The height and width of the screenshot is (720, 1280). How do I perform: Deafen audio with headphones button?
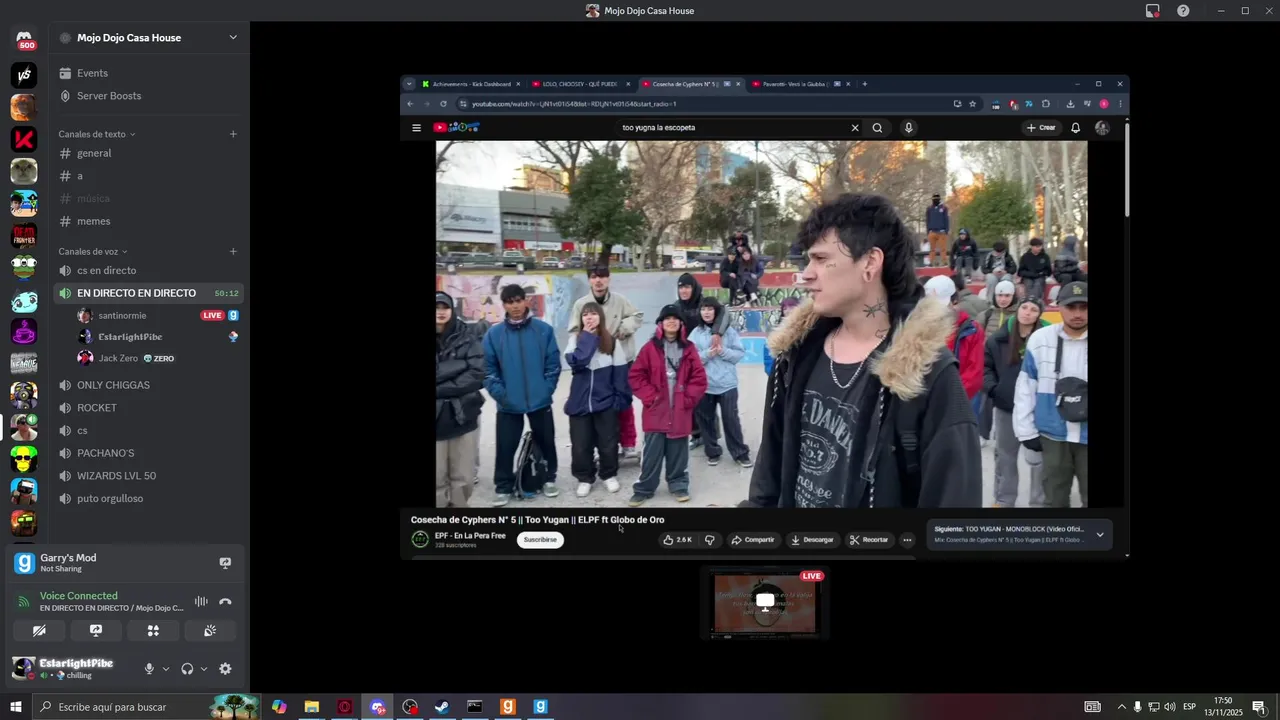187,669
